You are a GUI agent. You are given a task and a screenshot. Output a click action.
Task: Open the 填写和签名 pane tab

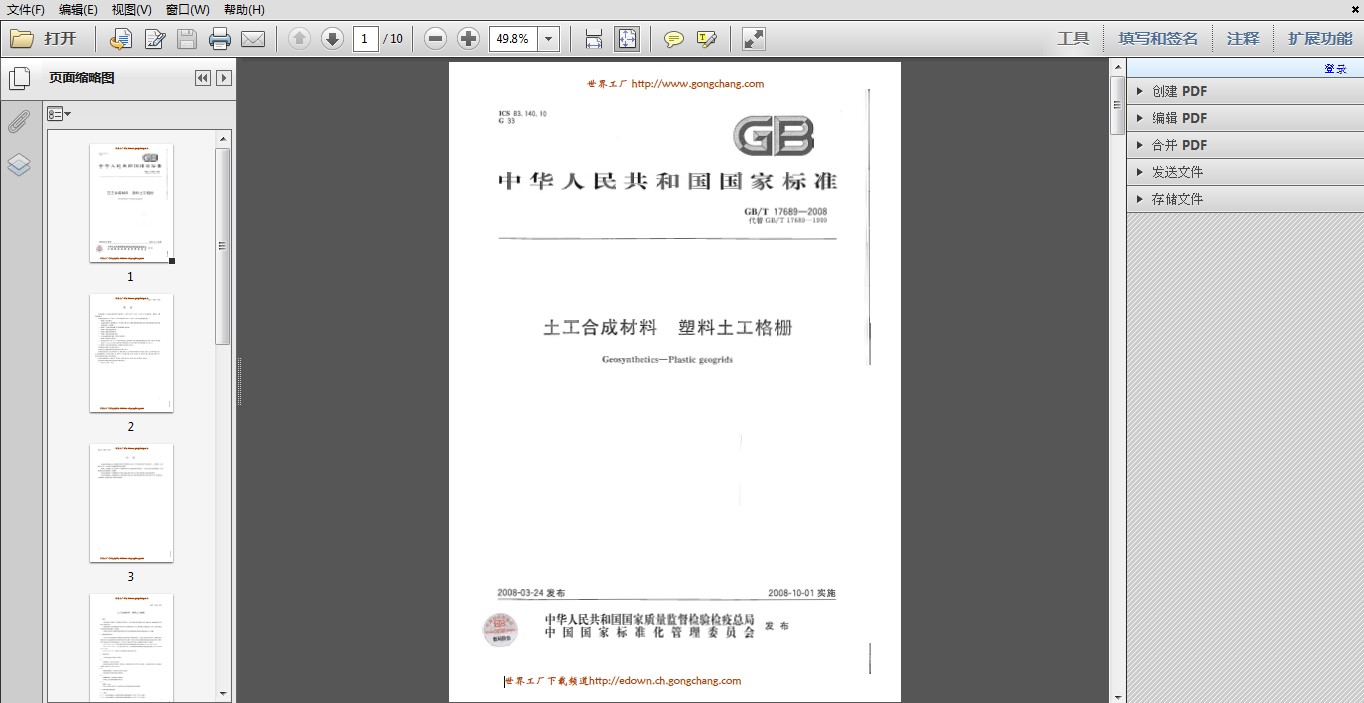tap(1158, 39)
